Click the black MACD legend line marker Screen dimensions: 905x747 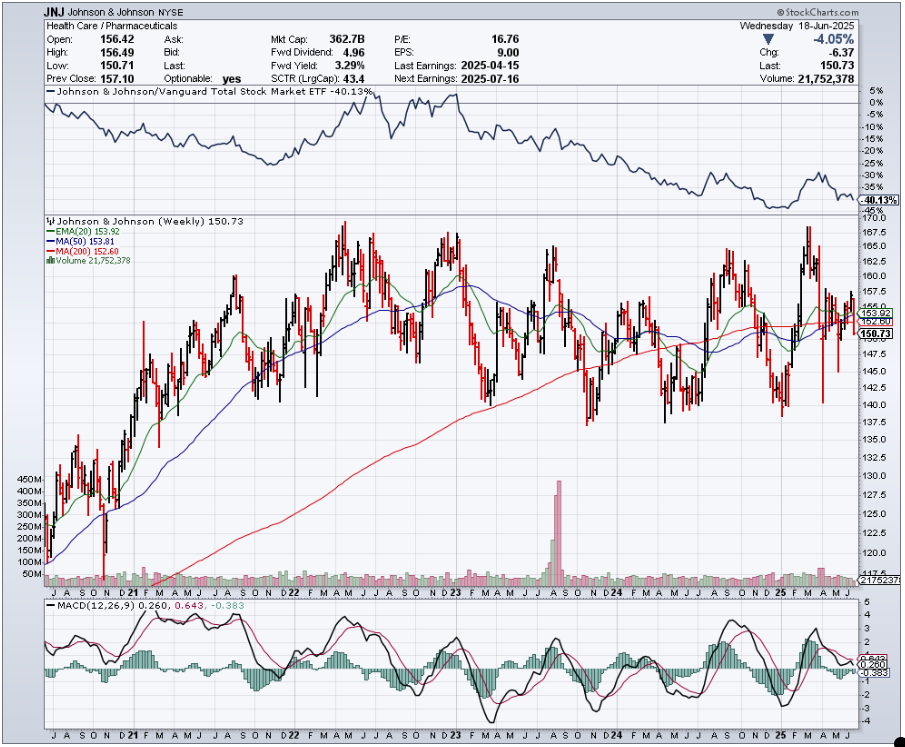(50, 606)
